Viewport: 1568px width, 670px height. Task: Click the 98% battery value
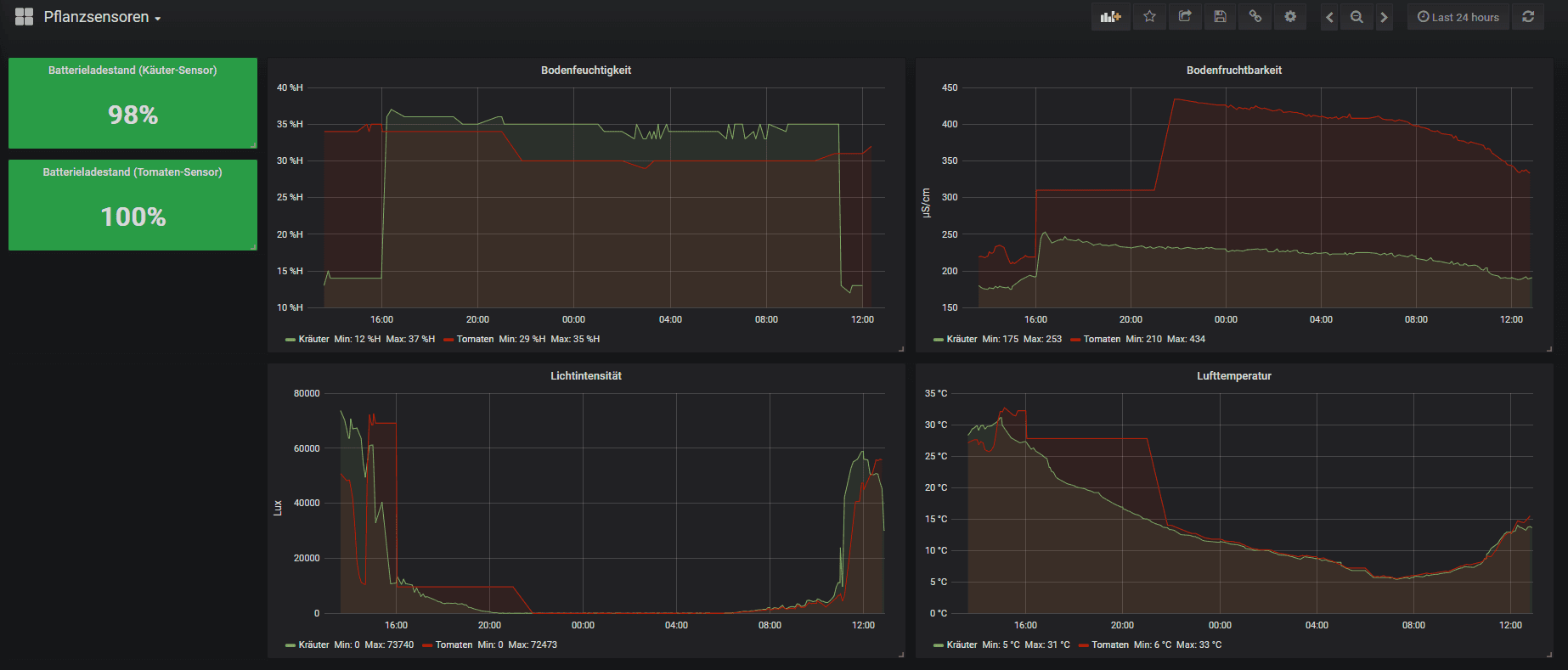click(x=133, y=115)
